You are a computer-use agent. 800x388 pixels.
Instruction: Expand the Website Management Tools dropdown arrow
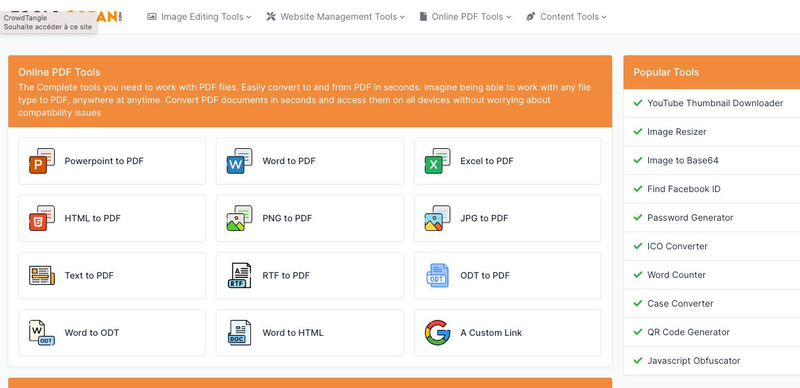(x=402, y=17)
